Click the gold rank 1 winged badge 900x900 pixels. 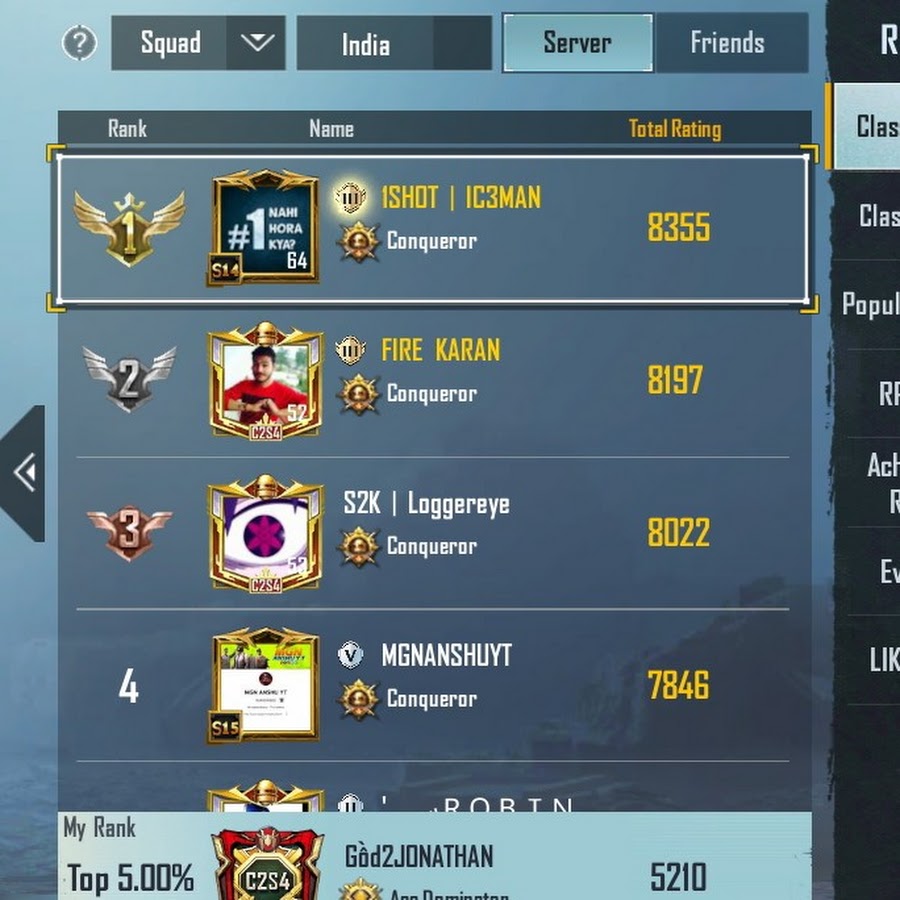point(129,229)
